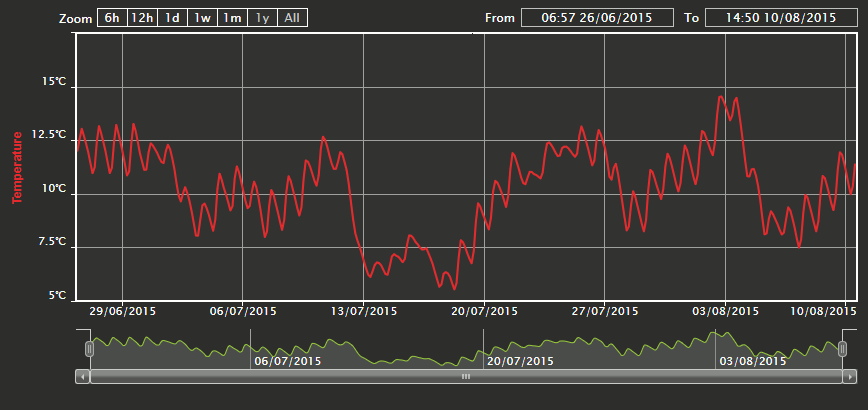
Task: Choose the 1w zoom range
Action: click(x=203, y=18)
